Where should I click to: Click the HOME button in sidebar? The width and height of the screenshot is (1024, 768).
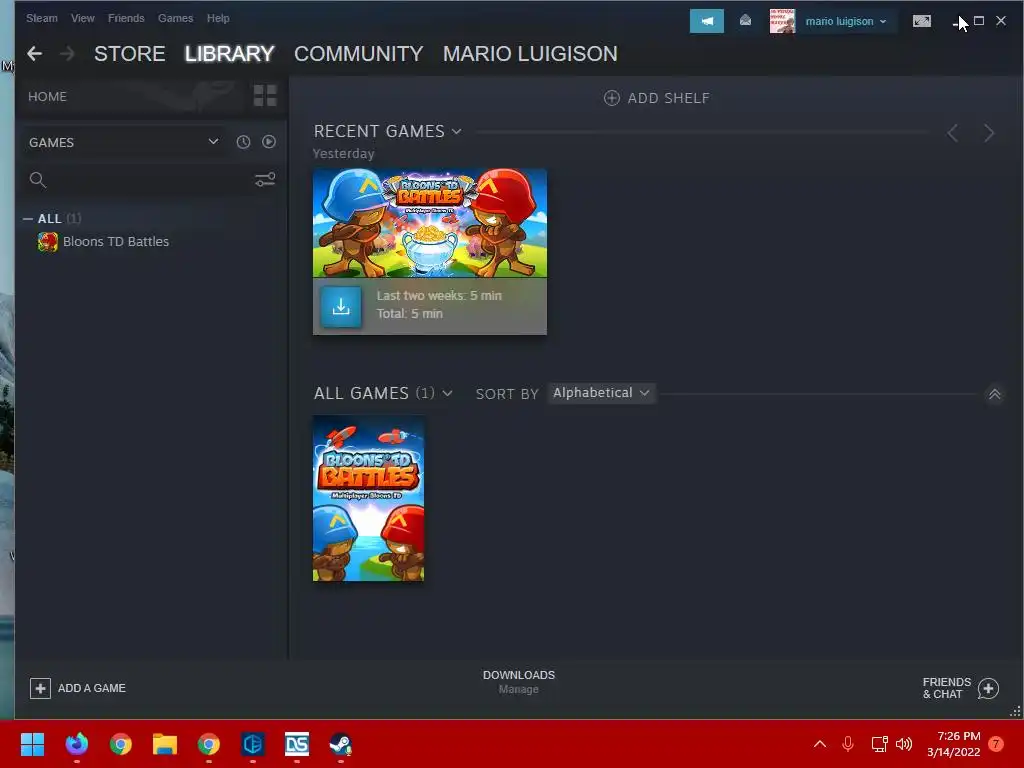(48, 97)
